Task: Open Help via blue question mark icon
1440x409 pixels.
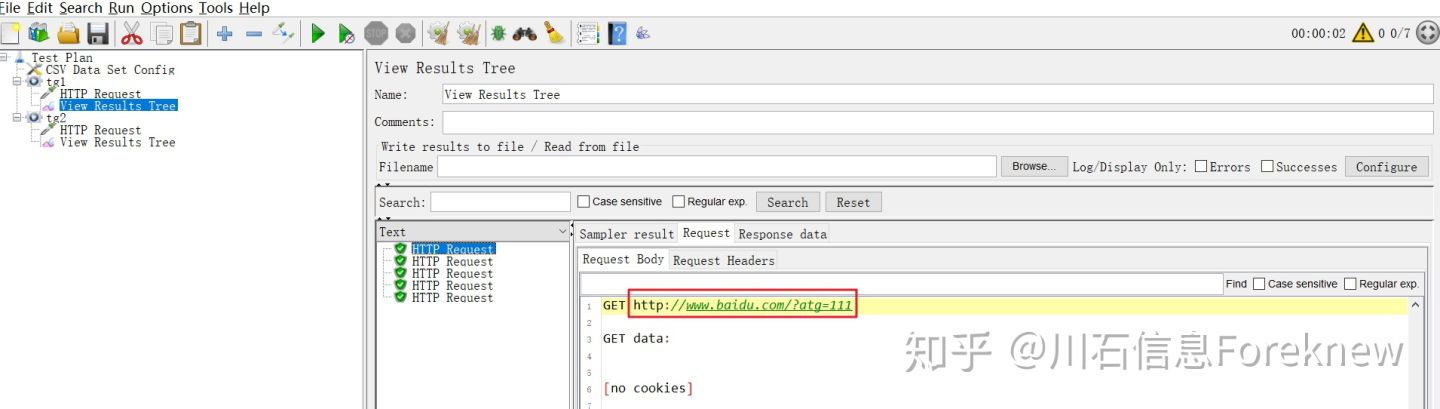Action: pyautogui.click(x=617, y=34)
